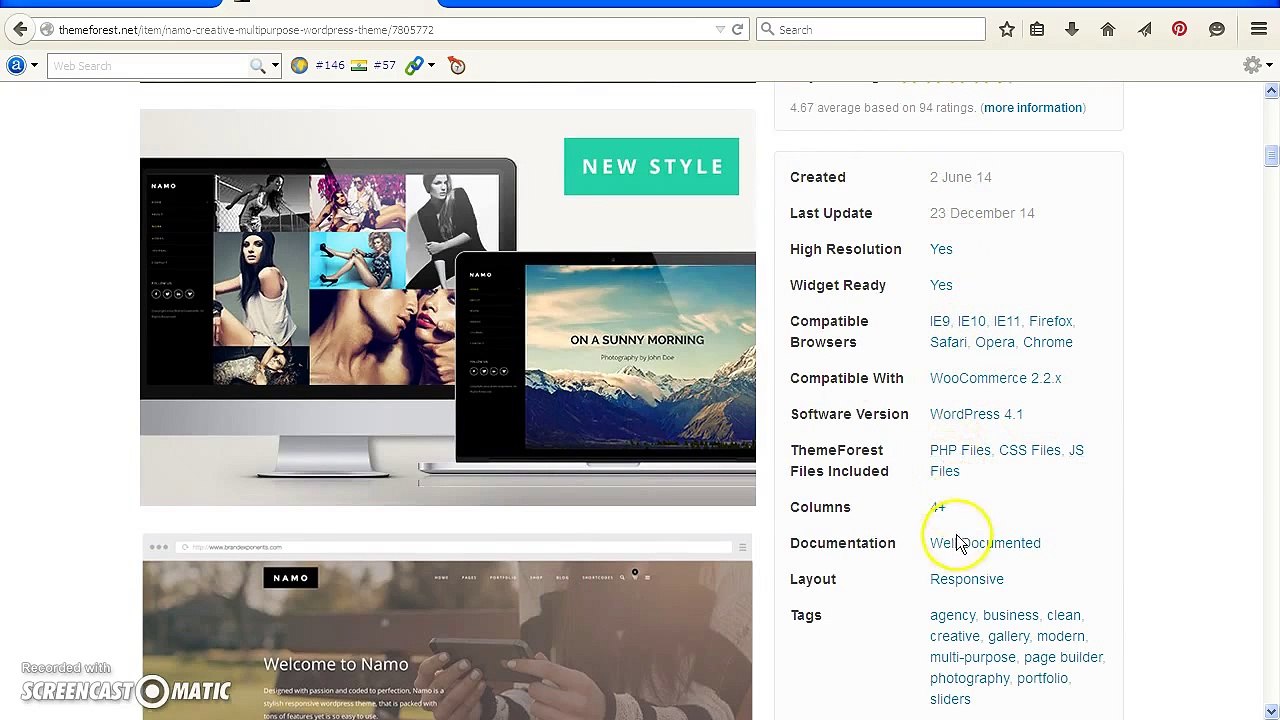
Task: Open the toolbar settings gear
Action: point(1252,65)
